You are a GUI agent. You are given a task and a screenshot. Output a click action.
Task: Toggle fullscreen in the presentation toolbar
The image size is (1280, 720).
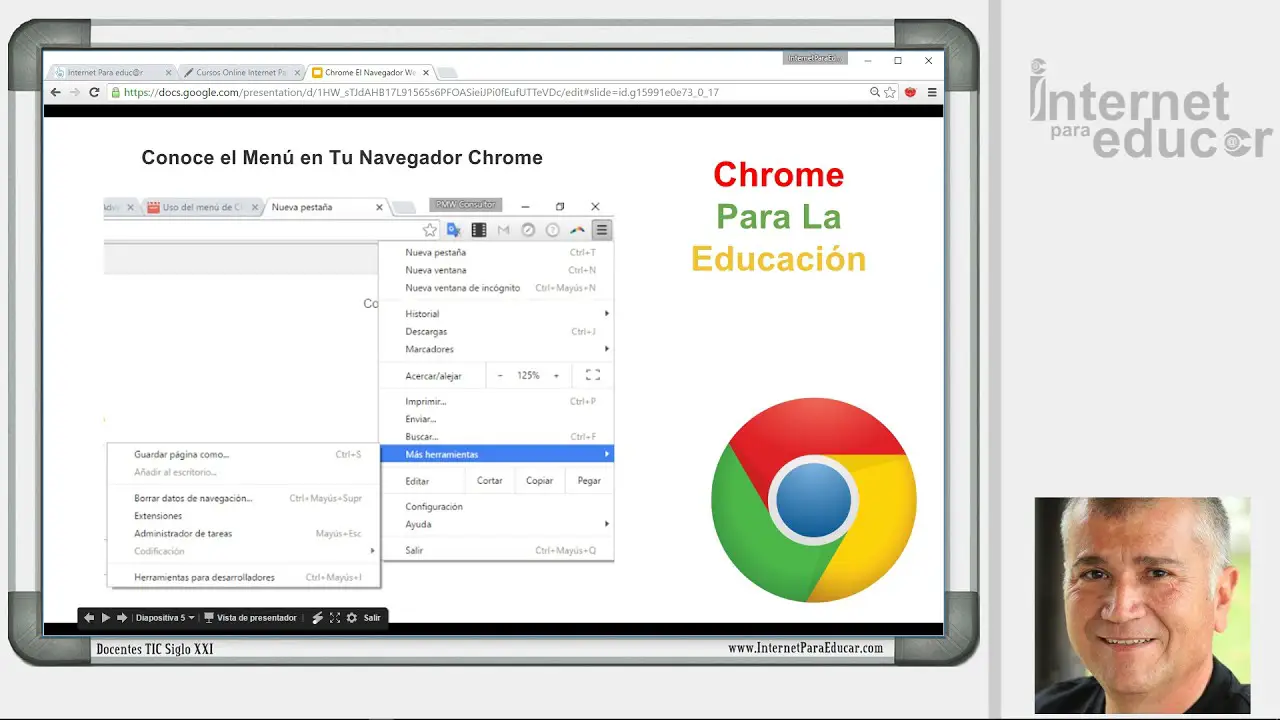coord(335,618)
